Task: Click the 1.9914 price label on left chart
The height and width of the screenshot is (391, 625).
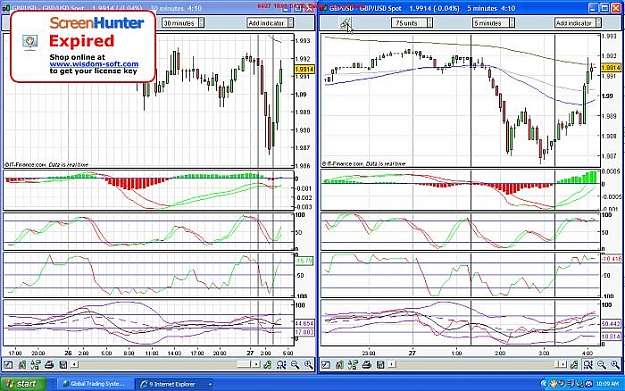Action: pyautogui.click(x=304, y=69)
